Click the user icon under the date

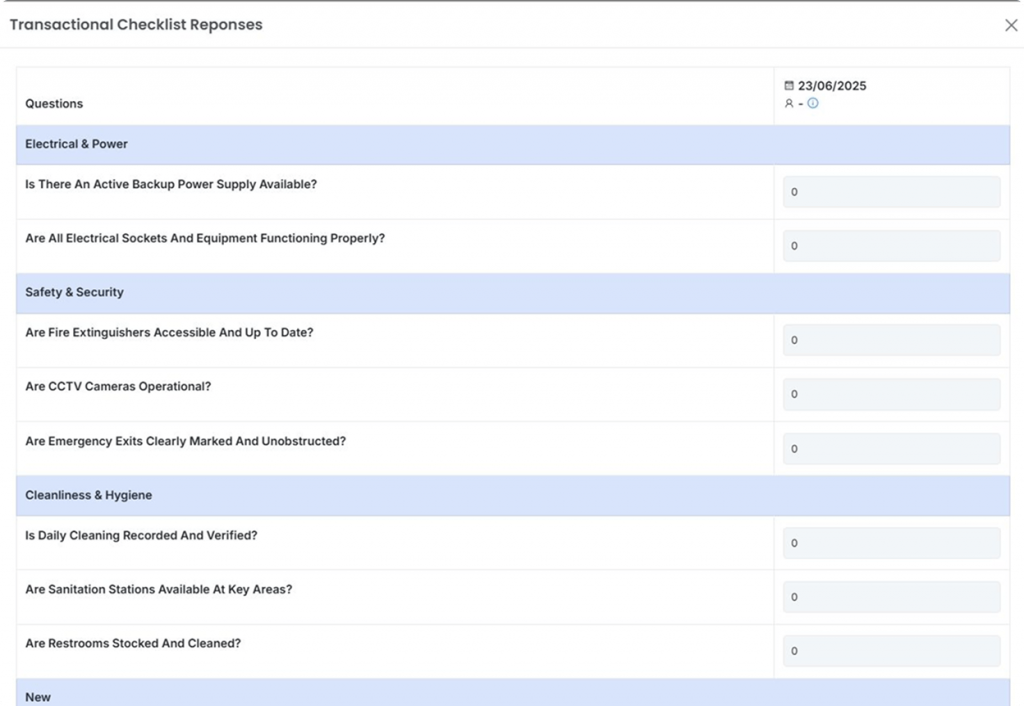click(789, 103)
